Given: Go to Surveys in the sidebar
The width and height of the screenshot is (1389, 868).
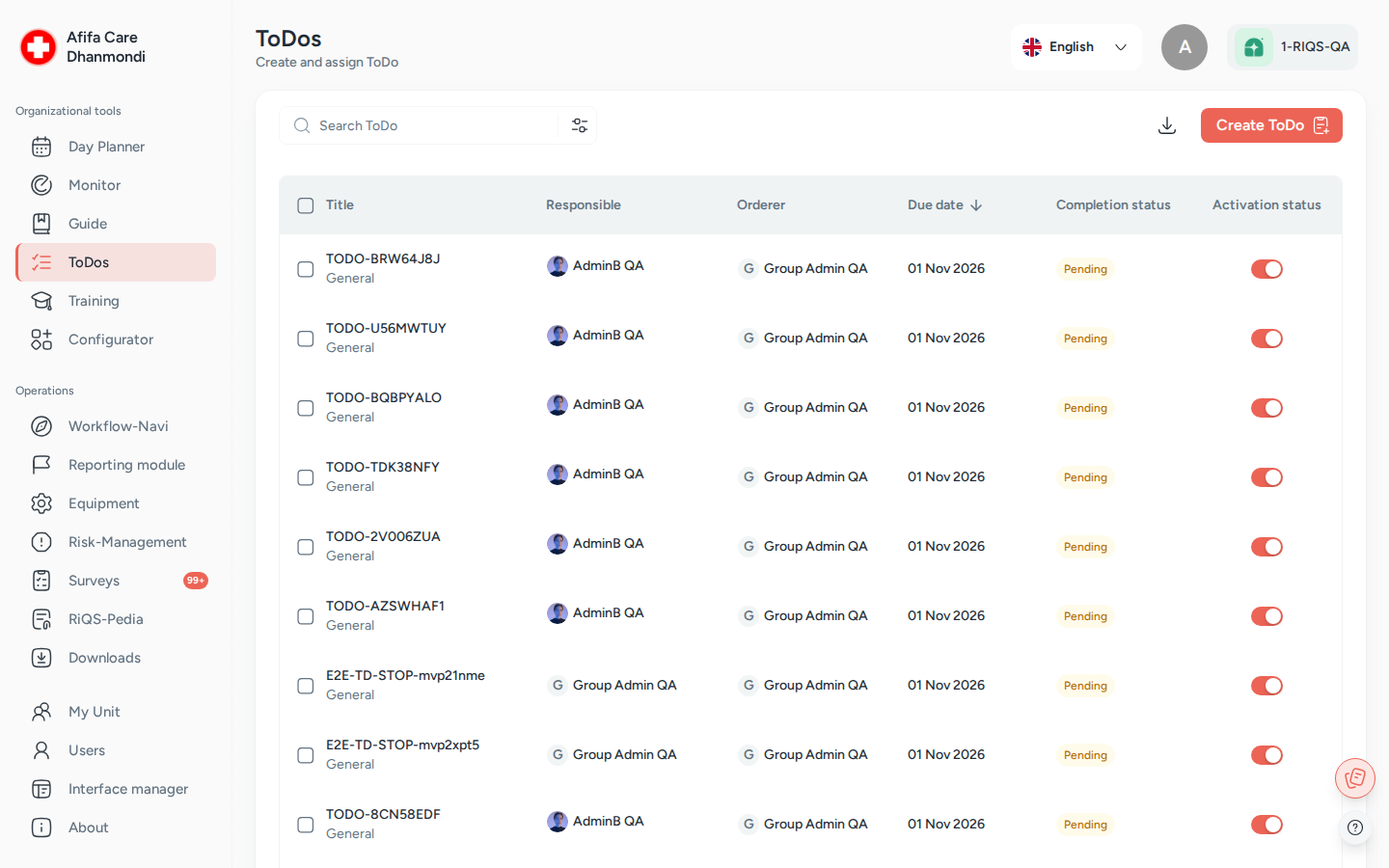Looking at the screenshot, I should 116,581.
